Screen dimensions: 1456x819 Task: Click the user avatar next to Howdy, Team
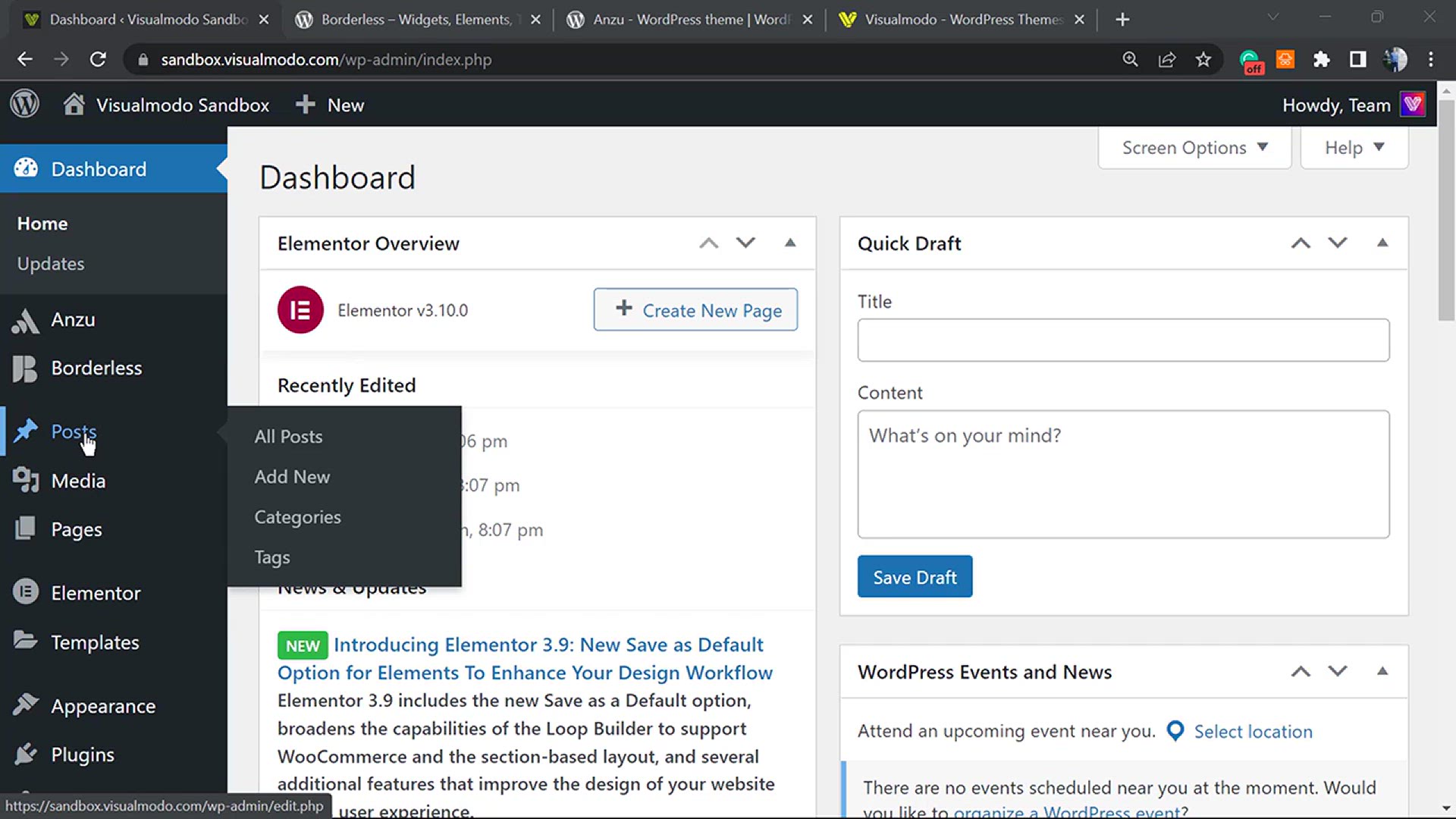1412,104
